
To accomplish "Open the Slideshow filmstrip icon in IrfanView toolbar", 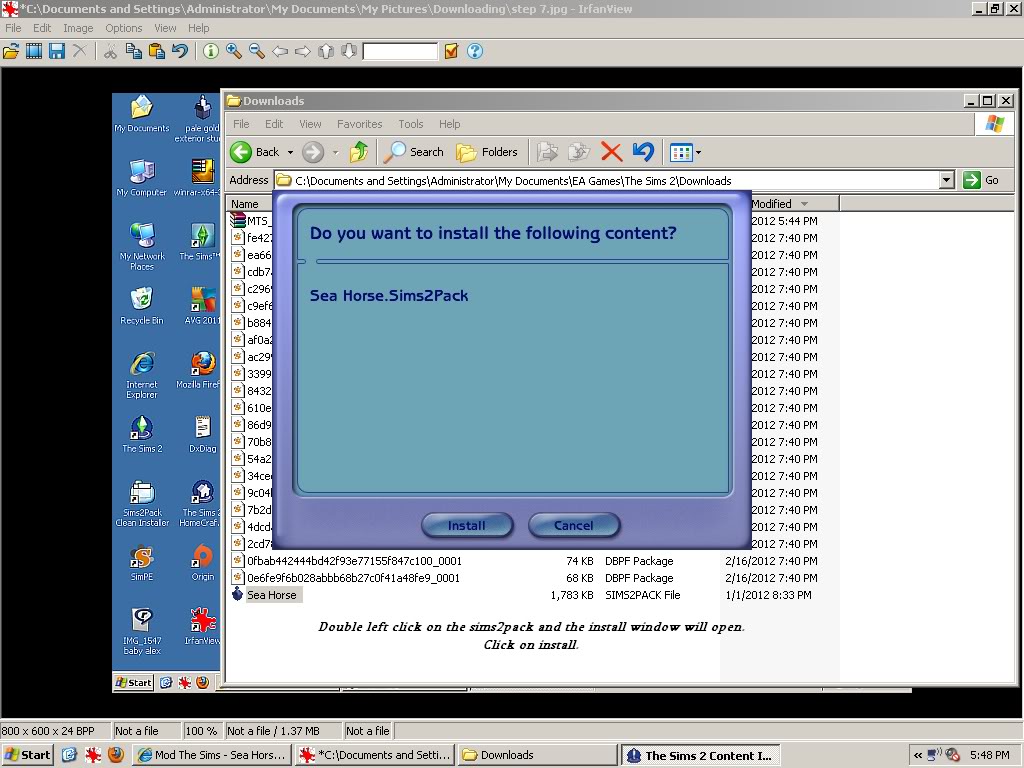I will 34,51.
